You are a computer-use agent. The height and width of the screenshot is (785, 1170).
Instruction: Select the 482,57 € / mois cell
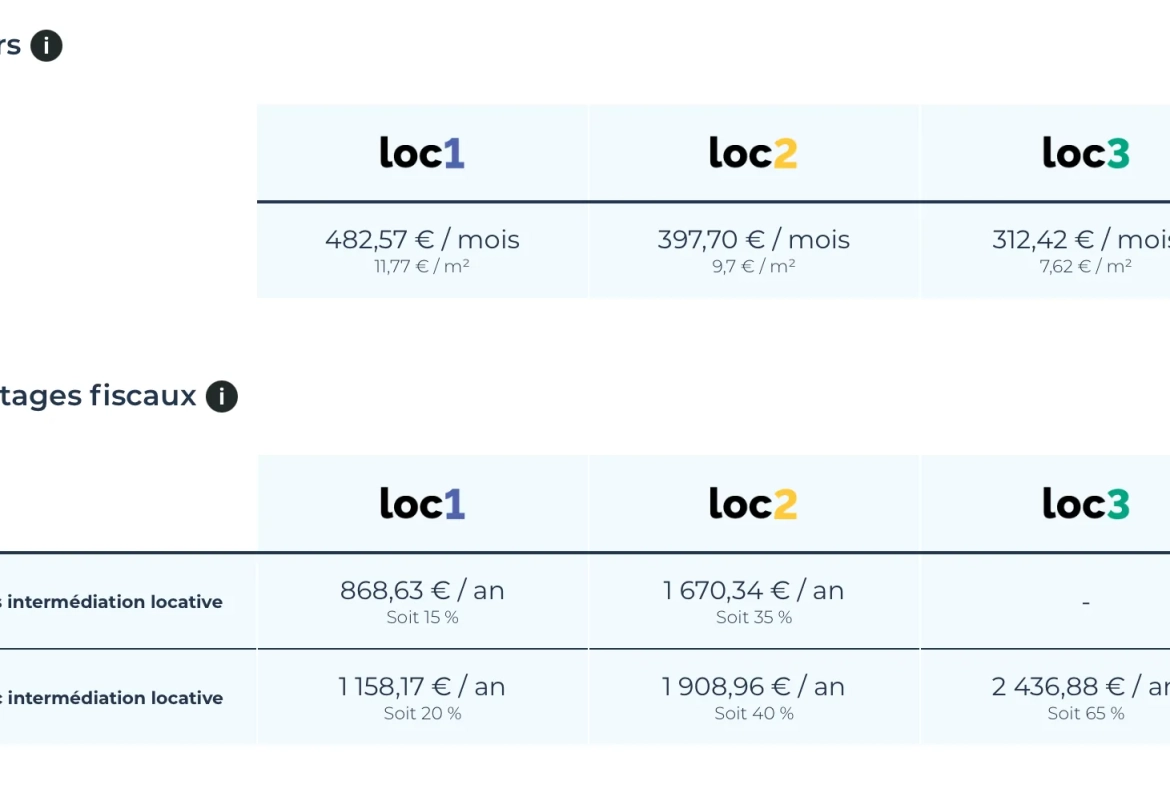pyautogui.click(x=422, y=251)
